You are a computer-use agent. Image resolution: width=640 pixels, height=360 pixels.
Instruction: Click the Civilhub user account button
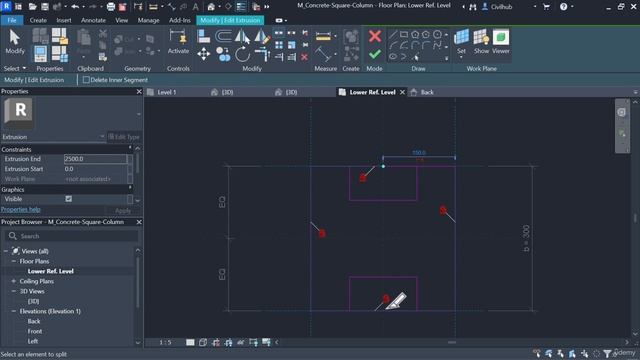pyautogui.click(x=497, y=7)
